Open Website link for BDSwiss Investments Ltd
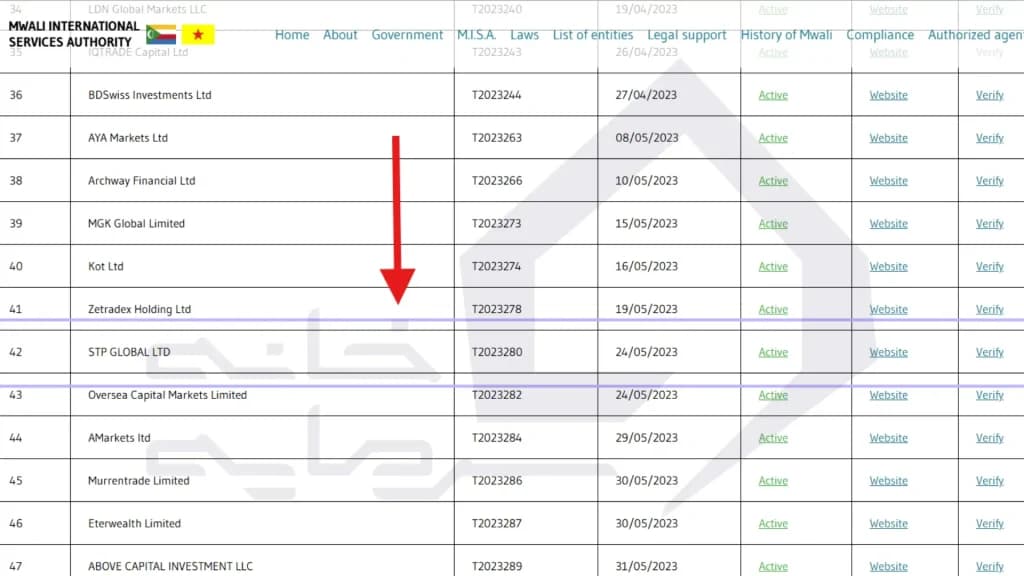Viewport: 1024px width, 576px height. [x=888, y=95]
